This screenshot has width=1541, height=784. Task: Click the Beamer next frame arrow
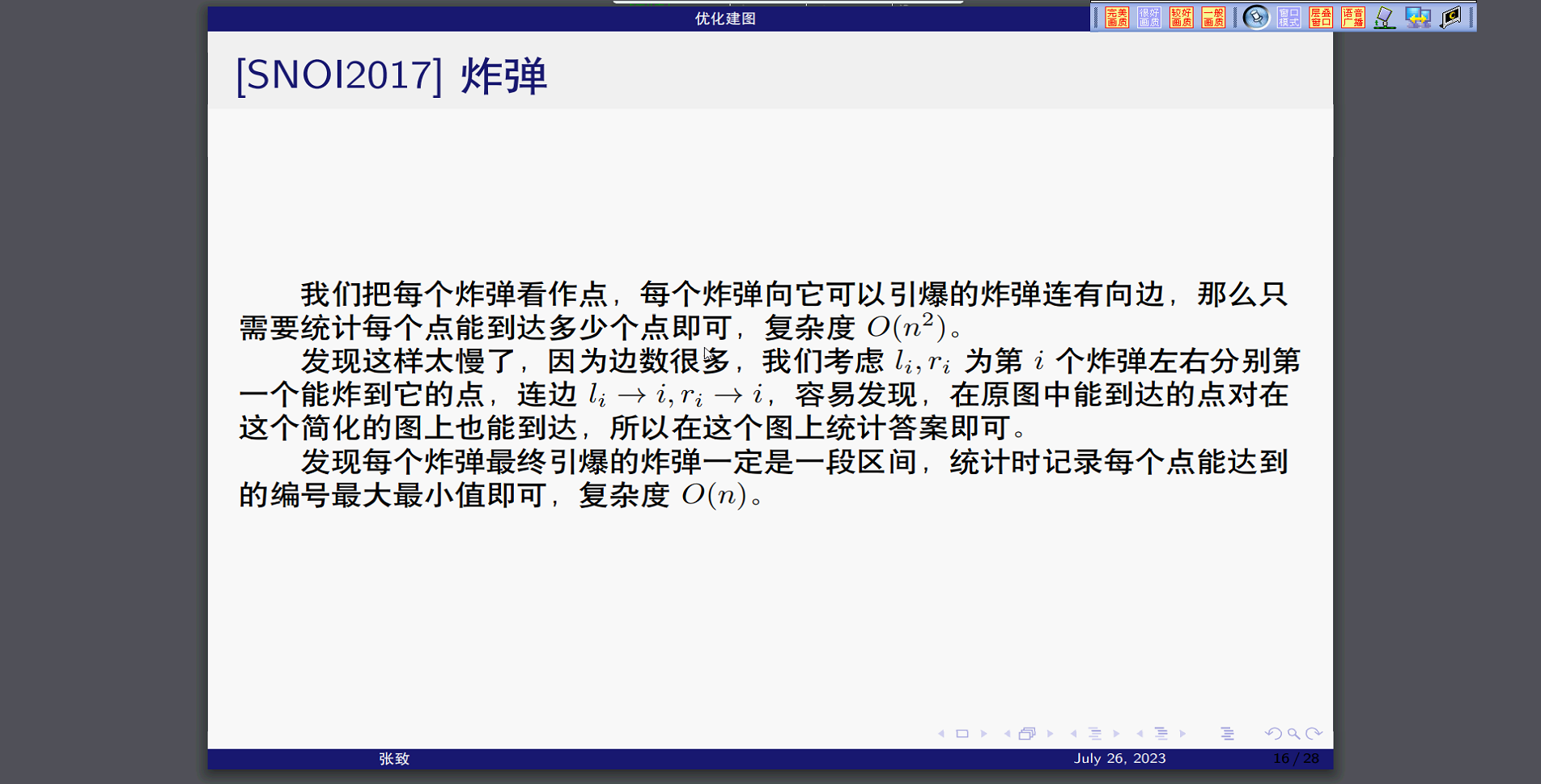[1051, 734]
